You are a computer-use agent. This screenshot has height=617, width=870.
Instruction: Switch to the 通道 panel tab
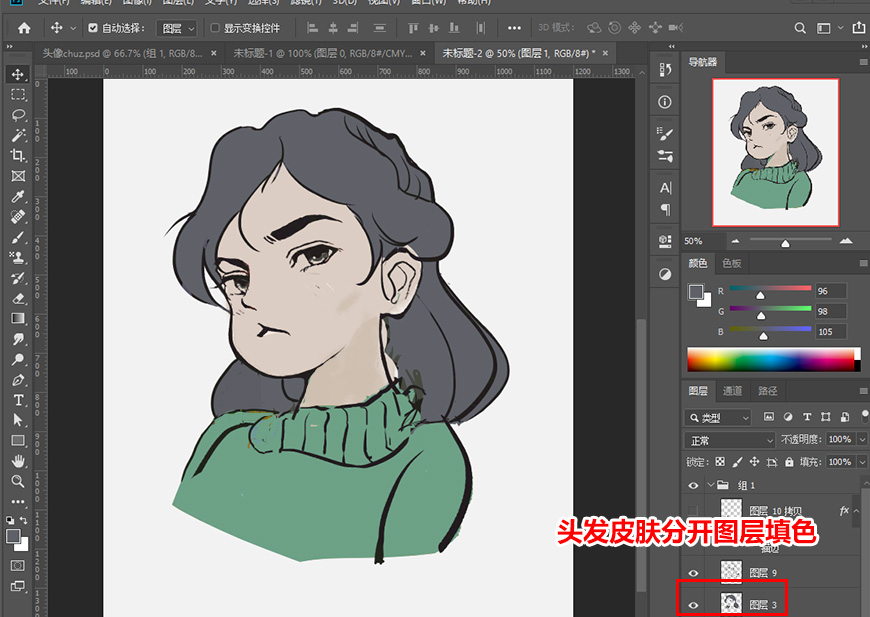[732, 391]
